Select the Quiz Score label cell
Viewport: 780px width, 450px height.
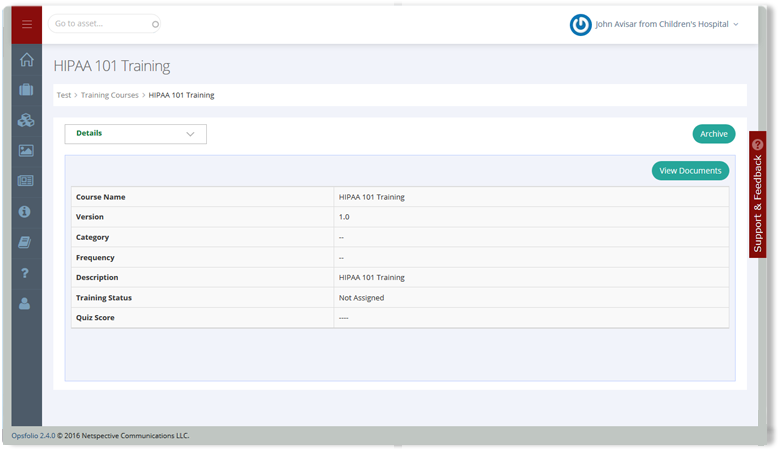click(x=202, y=318)
